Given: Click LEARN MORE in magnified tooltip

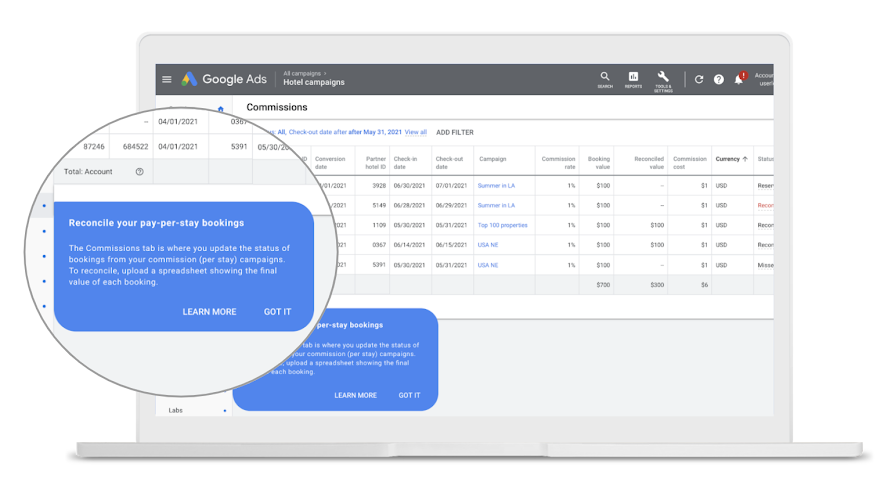Looking at the screenshot, I should 209,312.
